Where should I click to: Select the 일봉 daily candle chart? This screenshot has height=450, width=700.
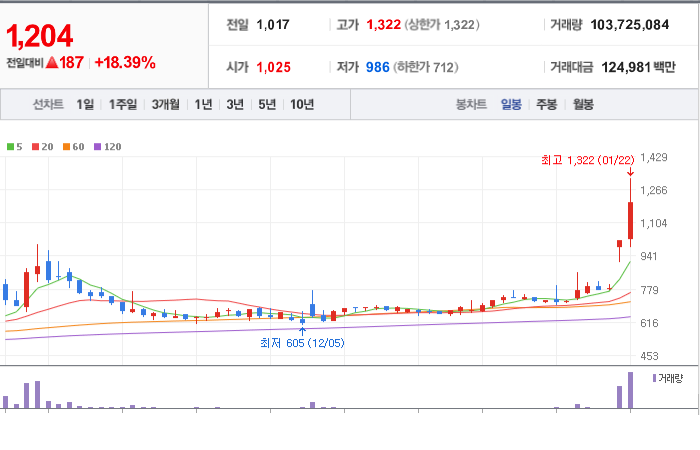[511, 104]
